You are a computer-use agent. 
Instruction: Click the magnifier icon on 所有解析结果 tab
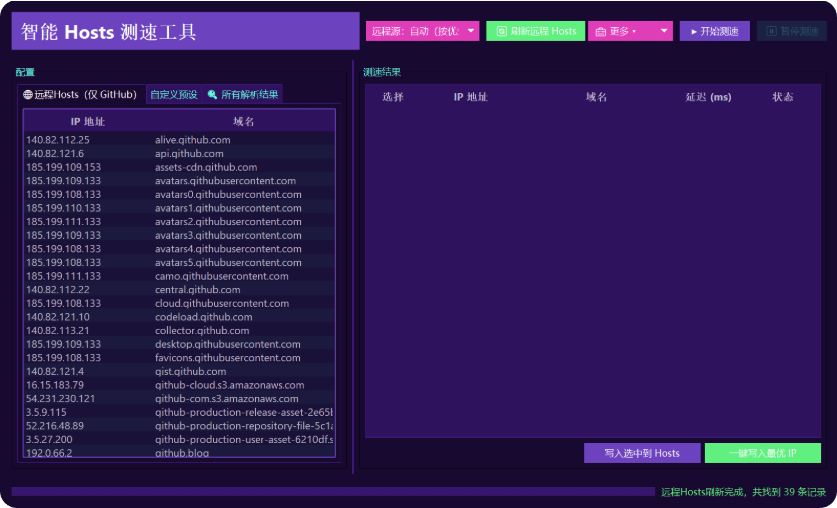pos(212,95)
